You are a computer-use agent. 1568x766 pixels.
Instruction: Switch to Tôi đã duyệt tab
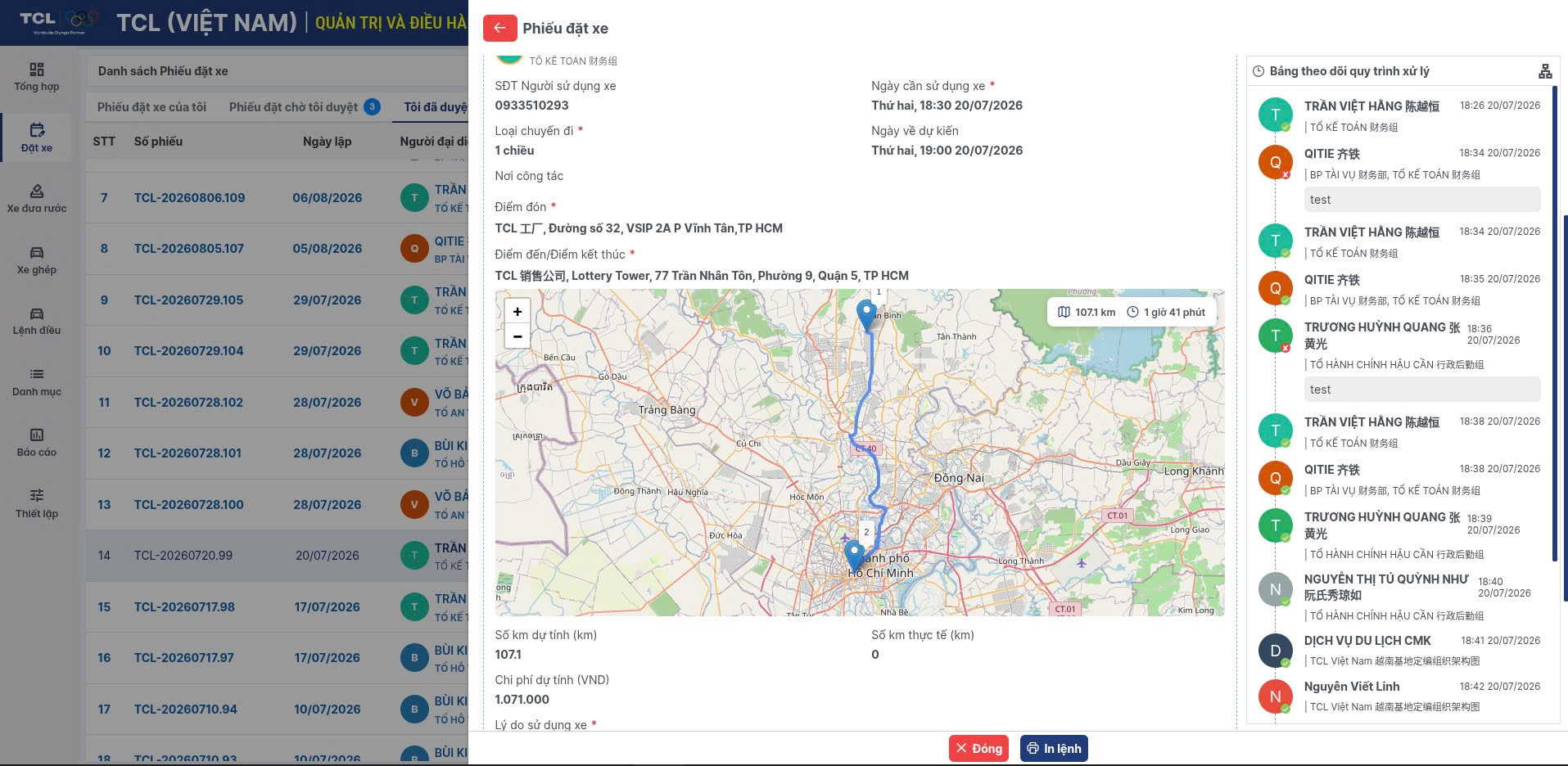click(x=436, y=107)
